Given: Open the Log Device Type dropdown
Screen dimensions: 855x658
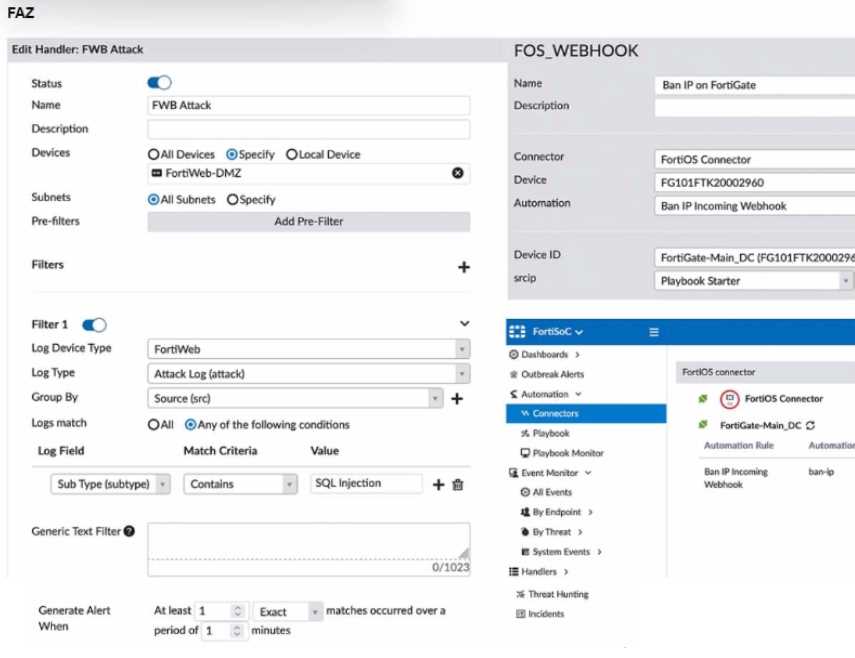Looking at the screenshot, I should 308,349.
